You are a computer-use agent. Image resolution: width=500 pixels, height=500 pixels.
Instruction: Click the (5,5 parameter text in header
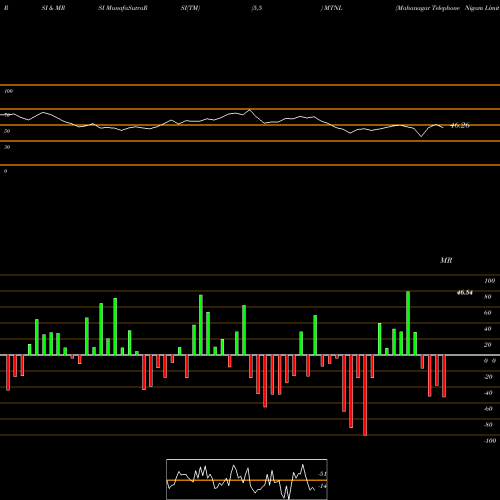(257, 8)
